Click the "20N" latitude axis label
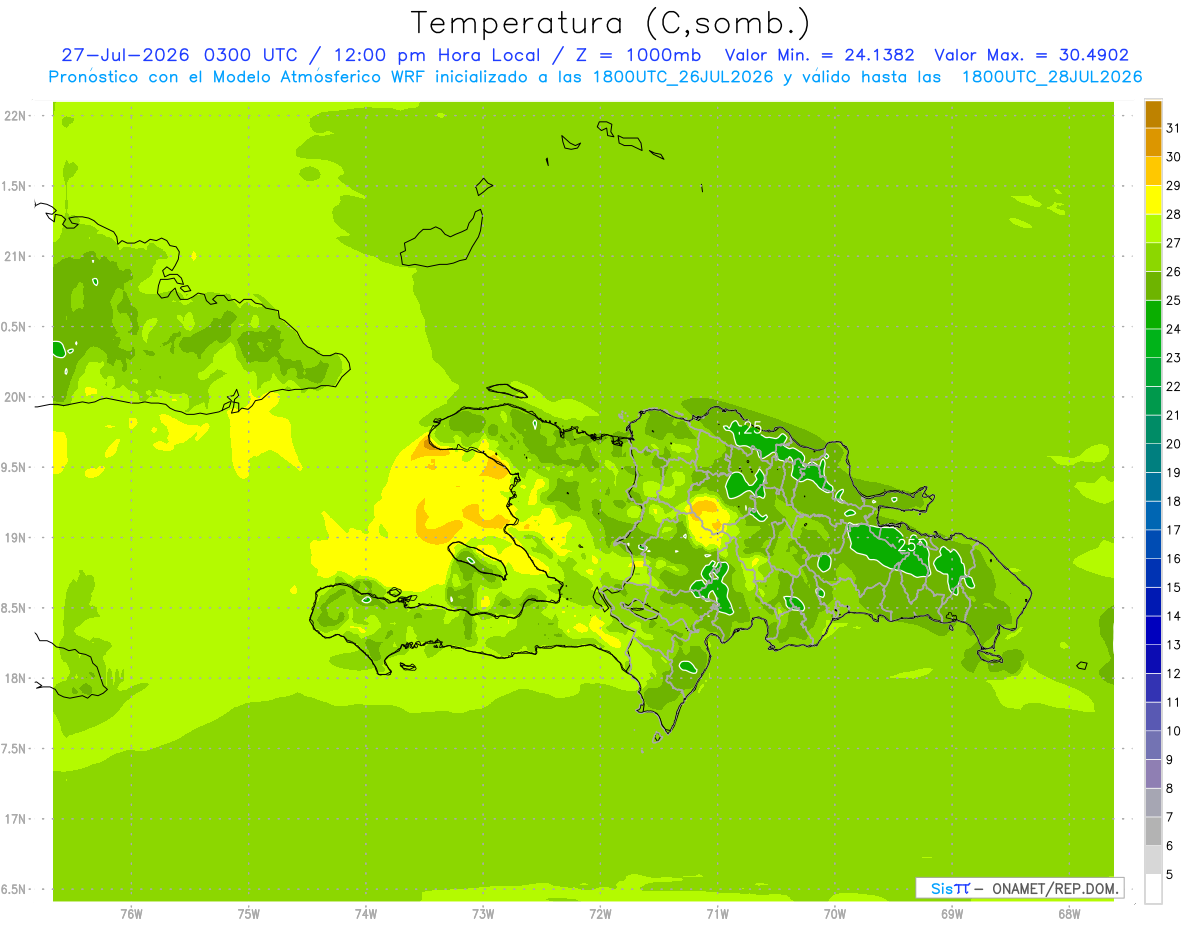 [x=17, y=397]
